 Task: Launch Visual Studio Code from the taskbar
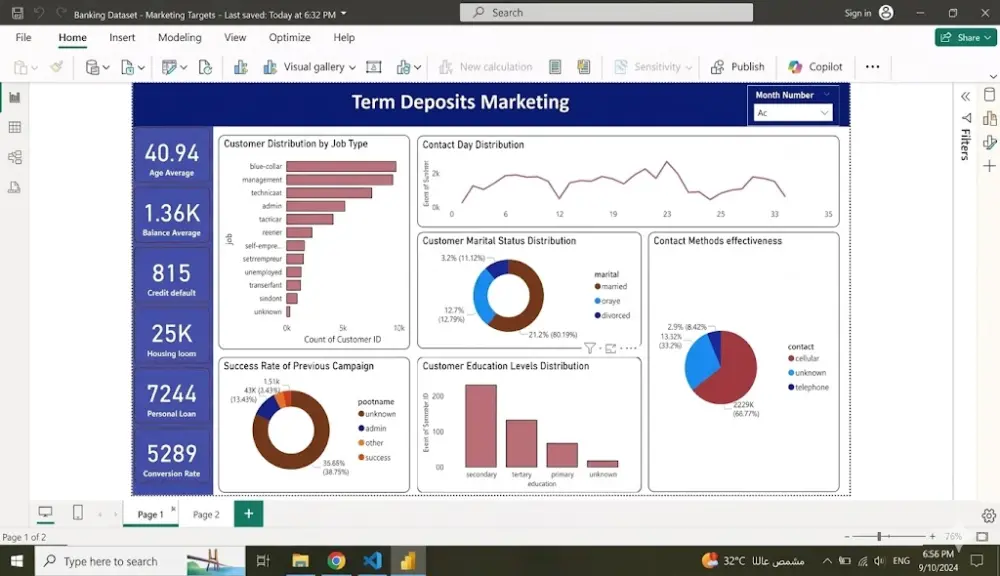pyautogui.click(x=372, y=560)
